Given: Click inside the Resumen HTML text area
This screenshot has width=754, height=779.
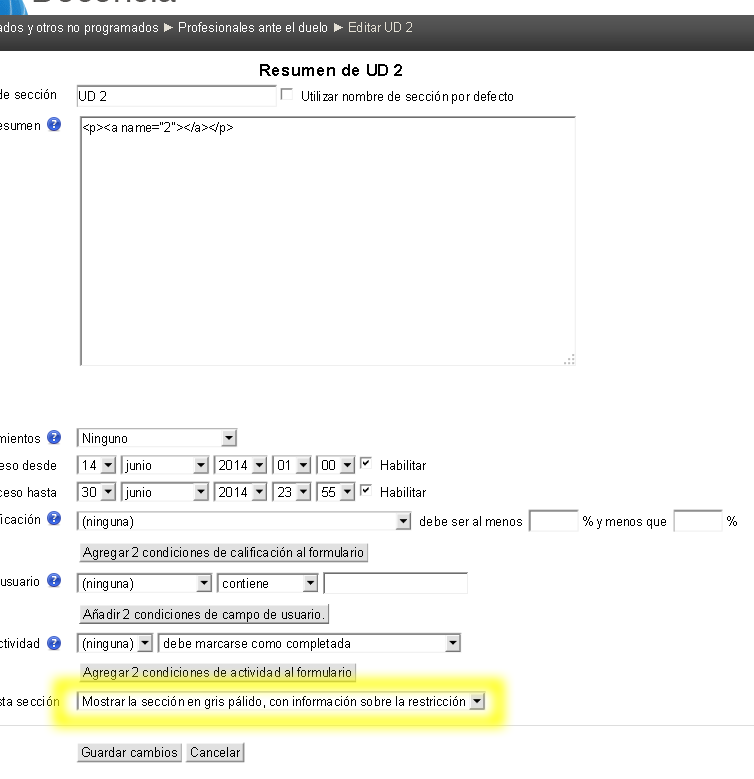Looking at the screenshot, I should [328, 241].
